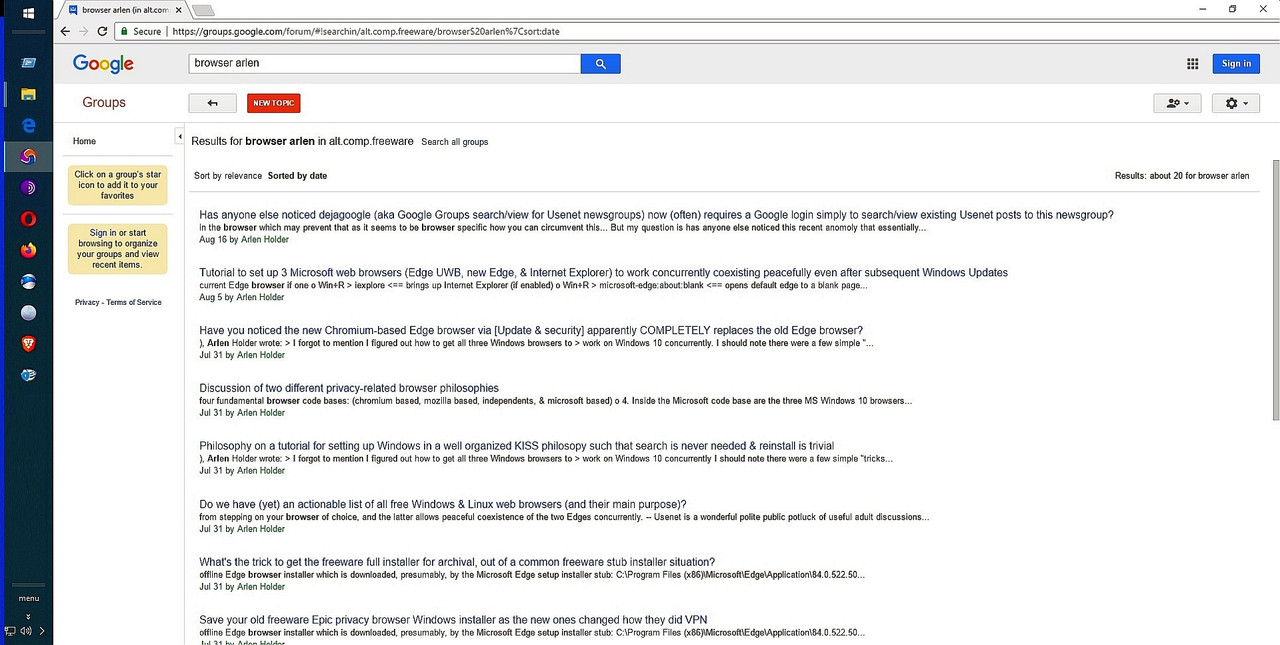Image resolution: width=1280 pixels, height=645 pixels.
Task: Open File Explorer from the taskbar
Action: (x=28, y=94)
